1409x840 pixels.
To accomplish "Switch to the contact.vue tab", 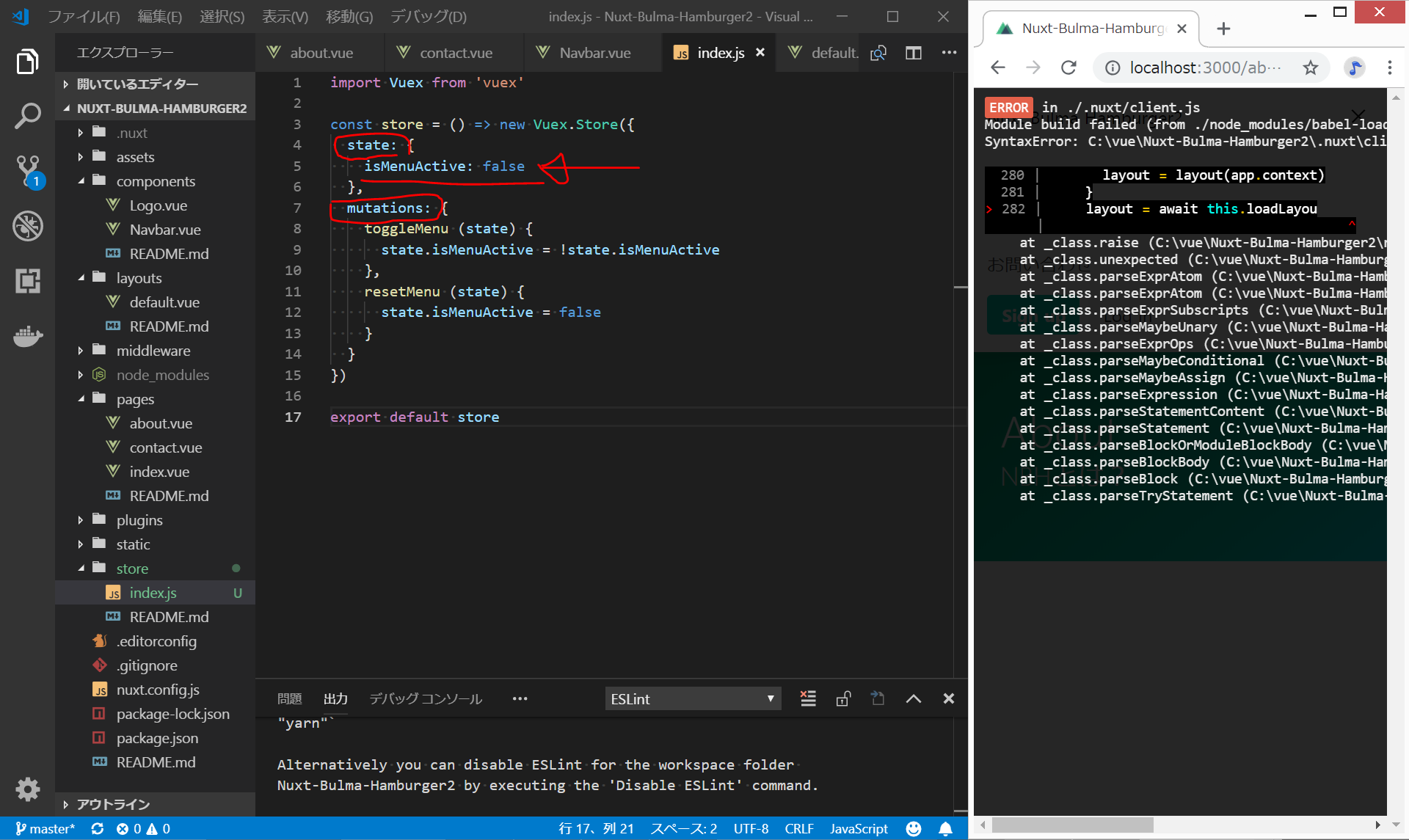I will [455, 53].
